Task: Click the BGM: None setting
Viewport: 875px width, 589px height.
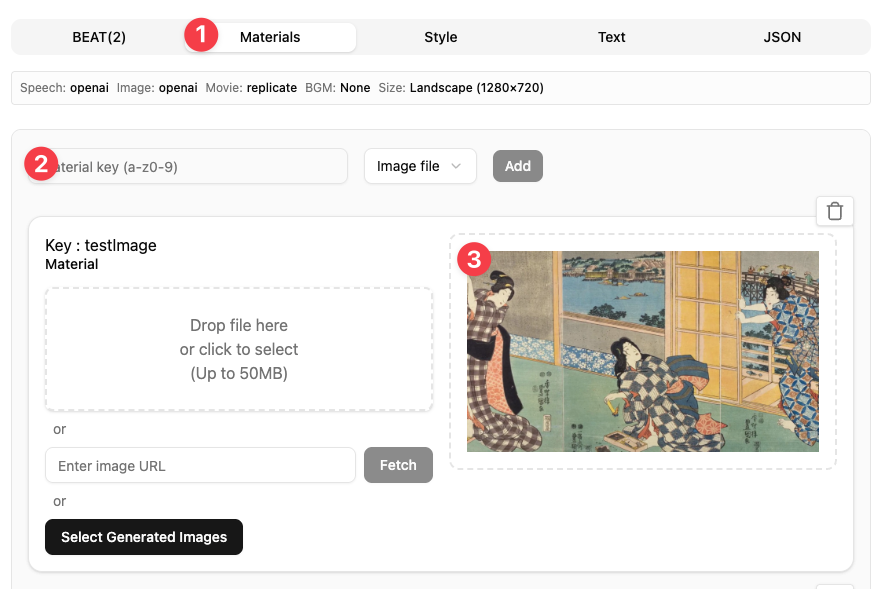Action: pyautogui.click(x=338, y=88)
